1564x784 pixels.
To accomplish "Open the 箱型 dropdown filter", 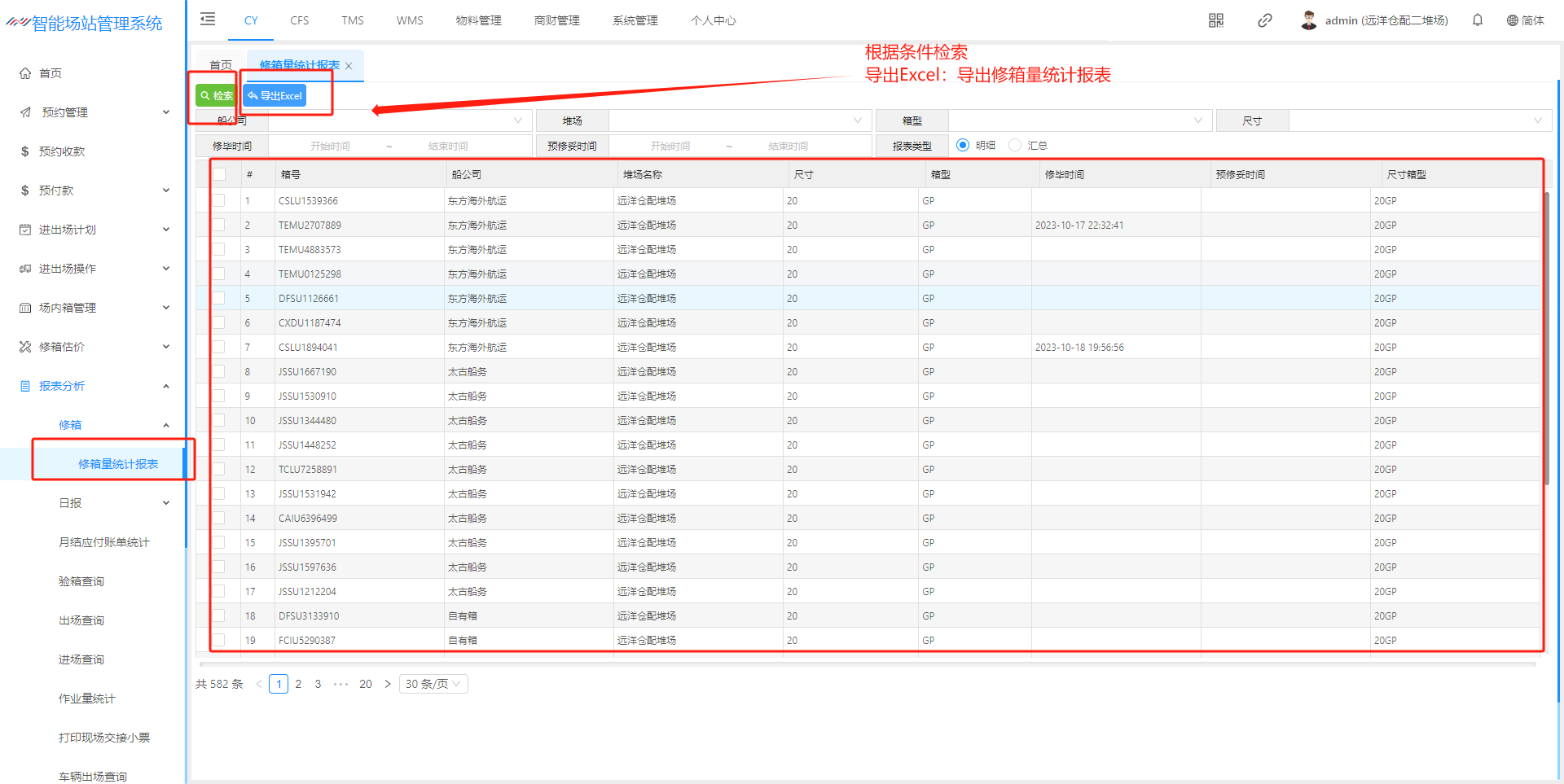I will tap(1079, 120).
